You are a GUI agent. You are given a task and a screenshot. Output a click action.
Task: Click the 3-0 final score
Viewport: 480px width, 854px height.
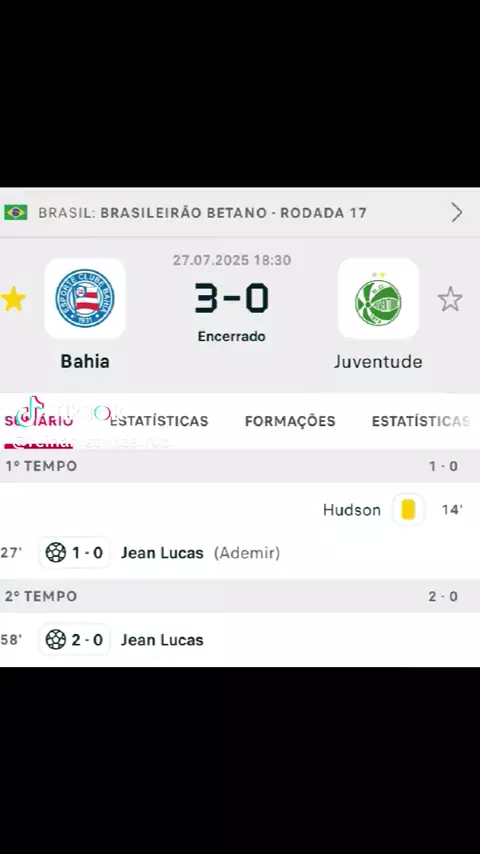pyautogui.click(x=232, y=298)
